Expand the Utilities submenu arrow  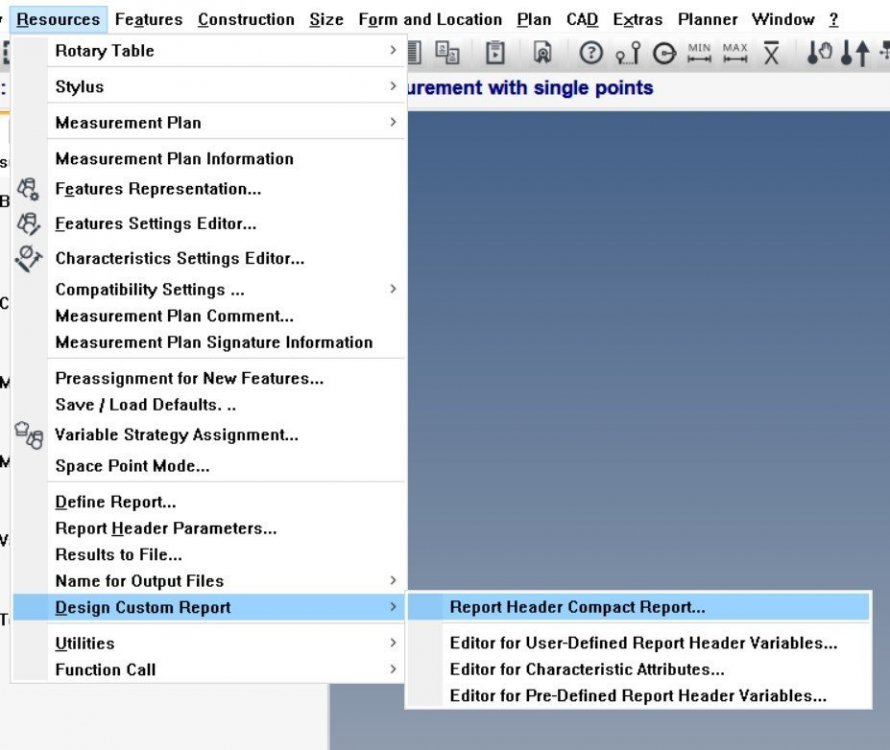point(394,643)
